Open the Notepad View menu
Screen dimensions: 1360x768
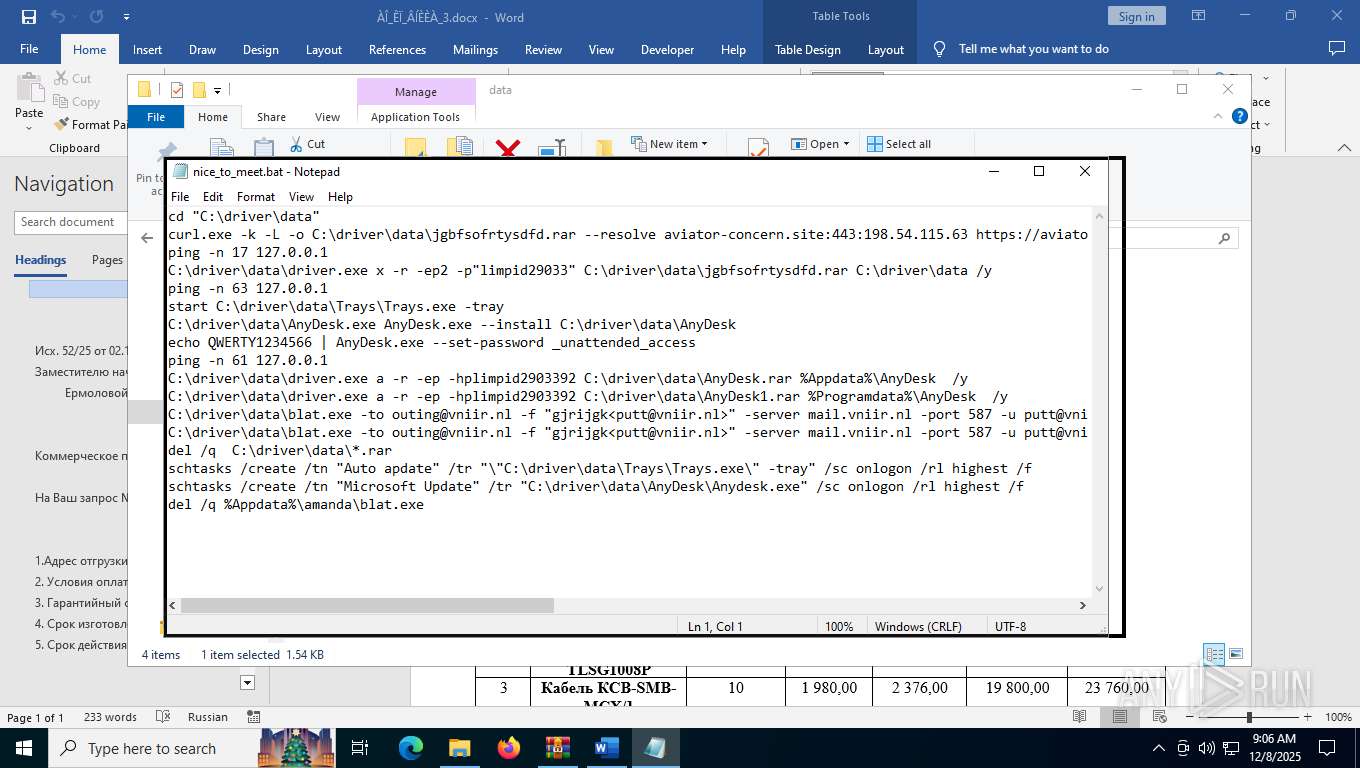(301, 197)
